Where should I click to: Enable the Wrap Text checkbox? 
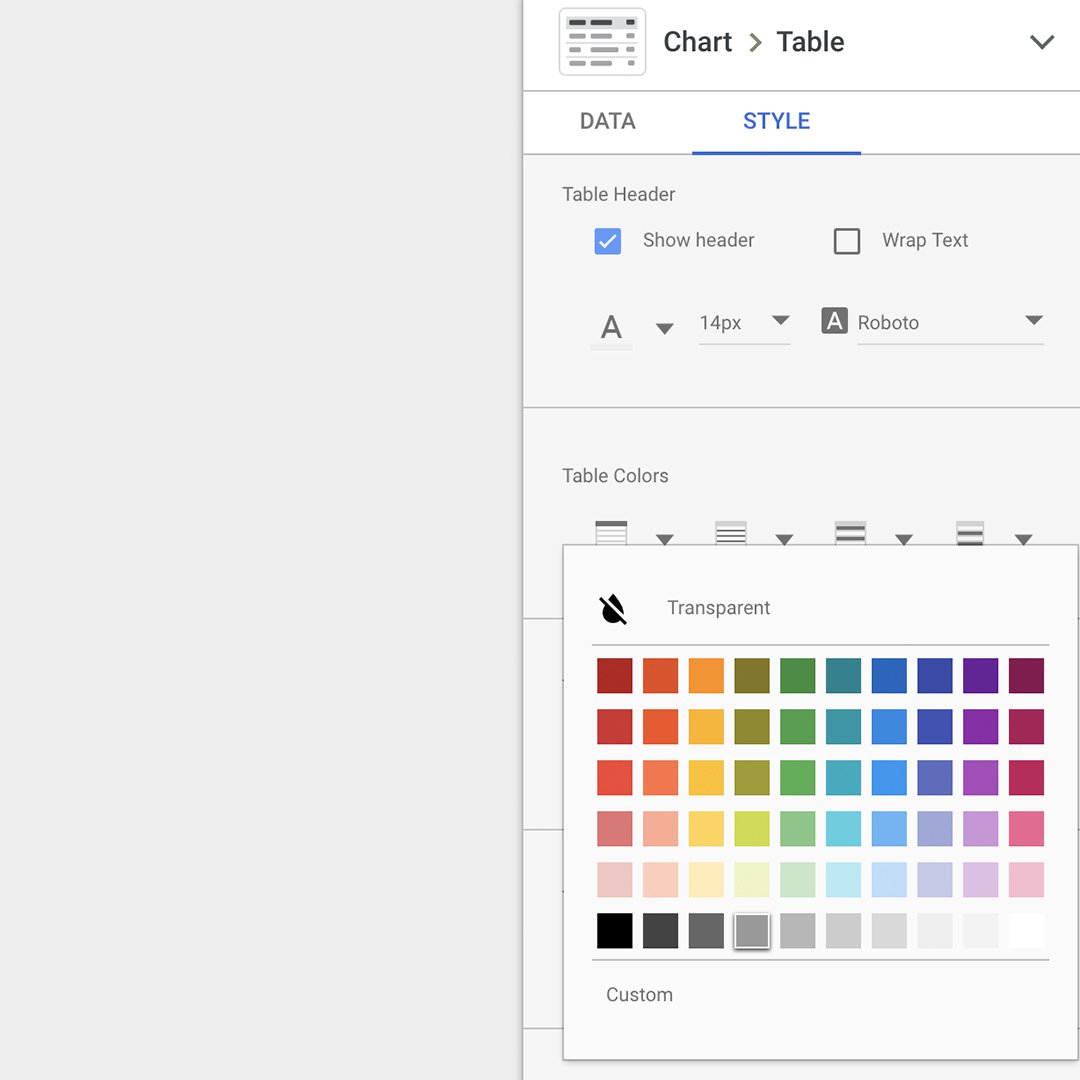[x=847, y=241]
